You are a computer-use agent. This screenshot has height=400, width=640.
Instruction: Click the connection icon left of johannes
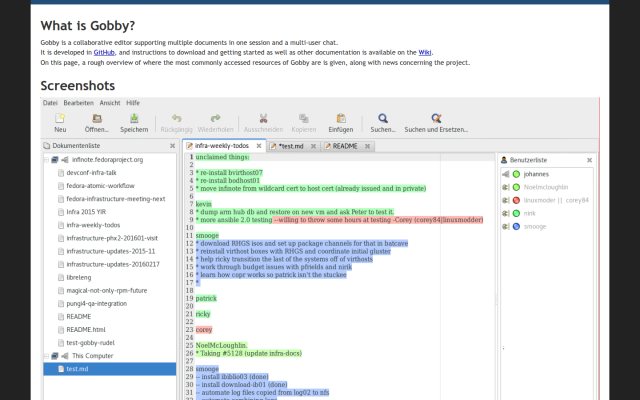[506, 174]
